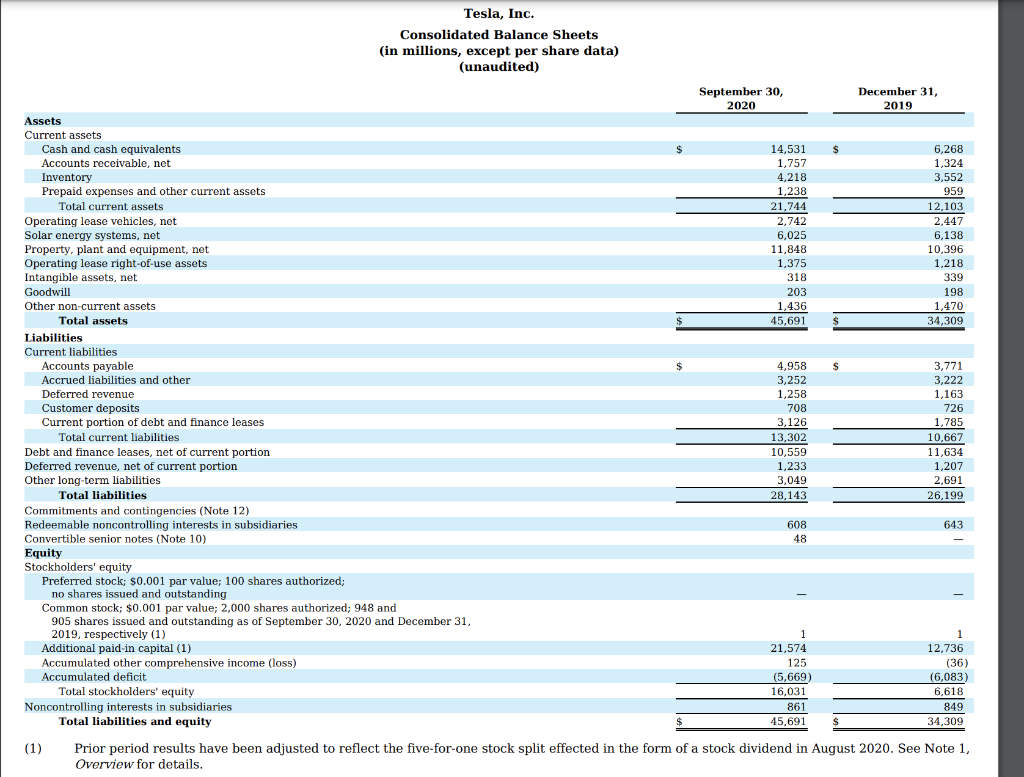This screenshot has width=1024, height=777.
Task: Select the Total stockholders' equity value 16,031
Action: (x=788, y=691)
